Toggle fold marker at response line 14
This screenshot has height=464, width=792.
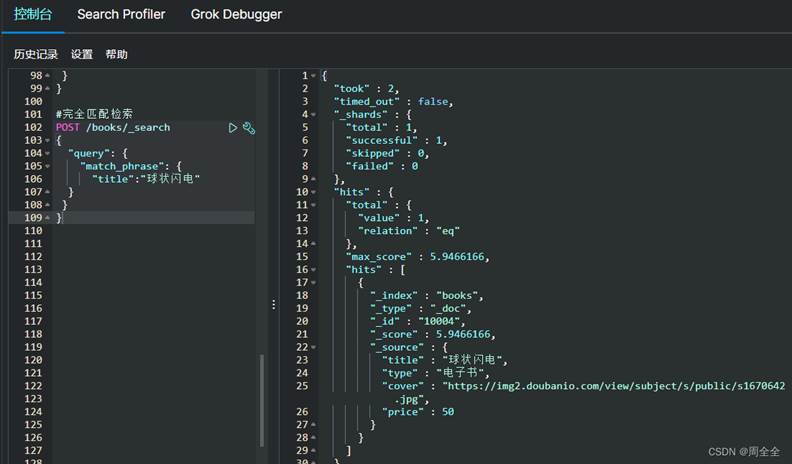click(x=313, y=244)
